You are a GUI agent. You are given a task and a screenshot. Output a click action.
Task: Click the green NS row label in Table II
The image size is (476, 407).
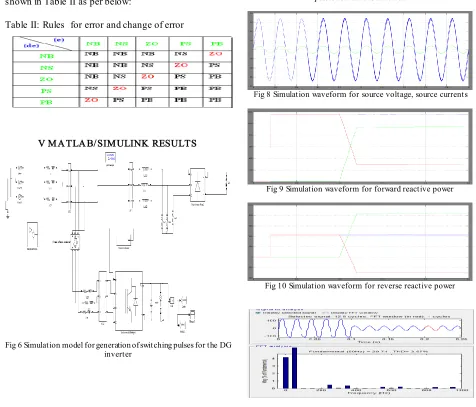[47, 68]
